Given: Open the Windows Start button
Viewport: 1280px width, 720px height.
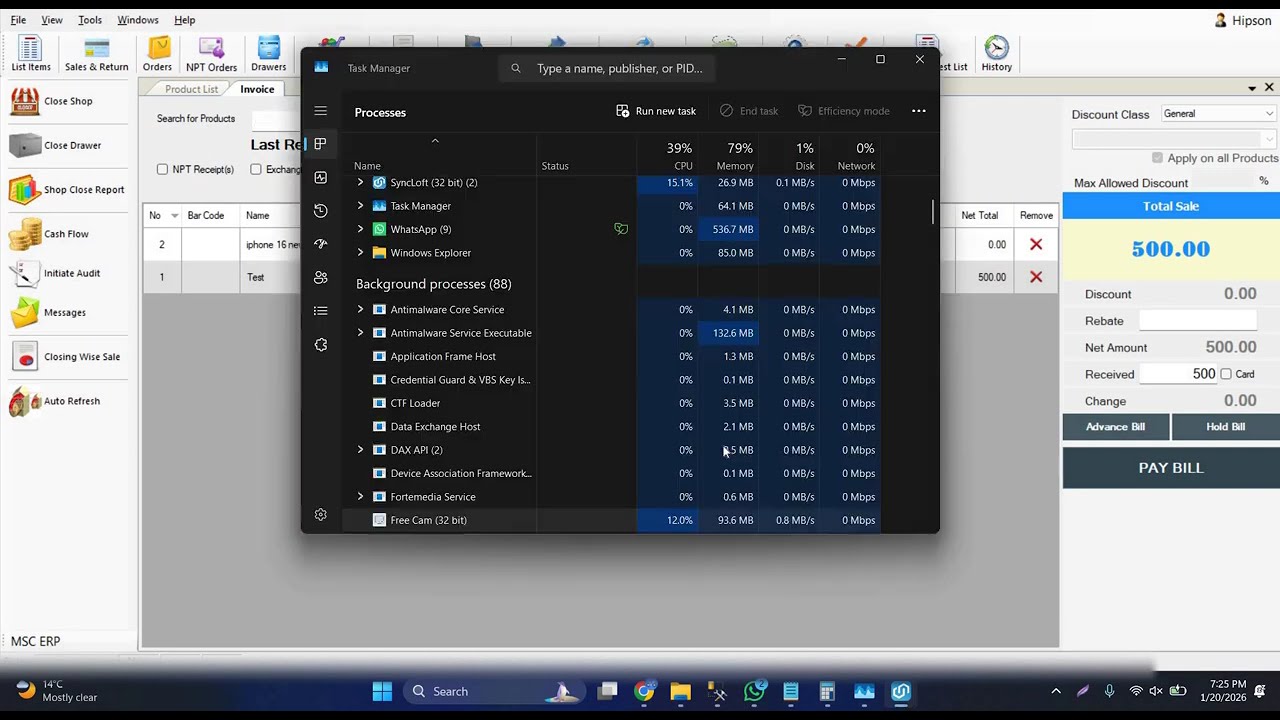Looking at the screenshot, I should tap(382, 691).
